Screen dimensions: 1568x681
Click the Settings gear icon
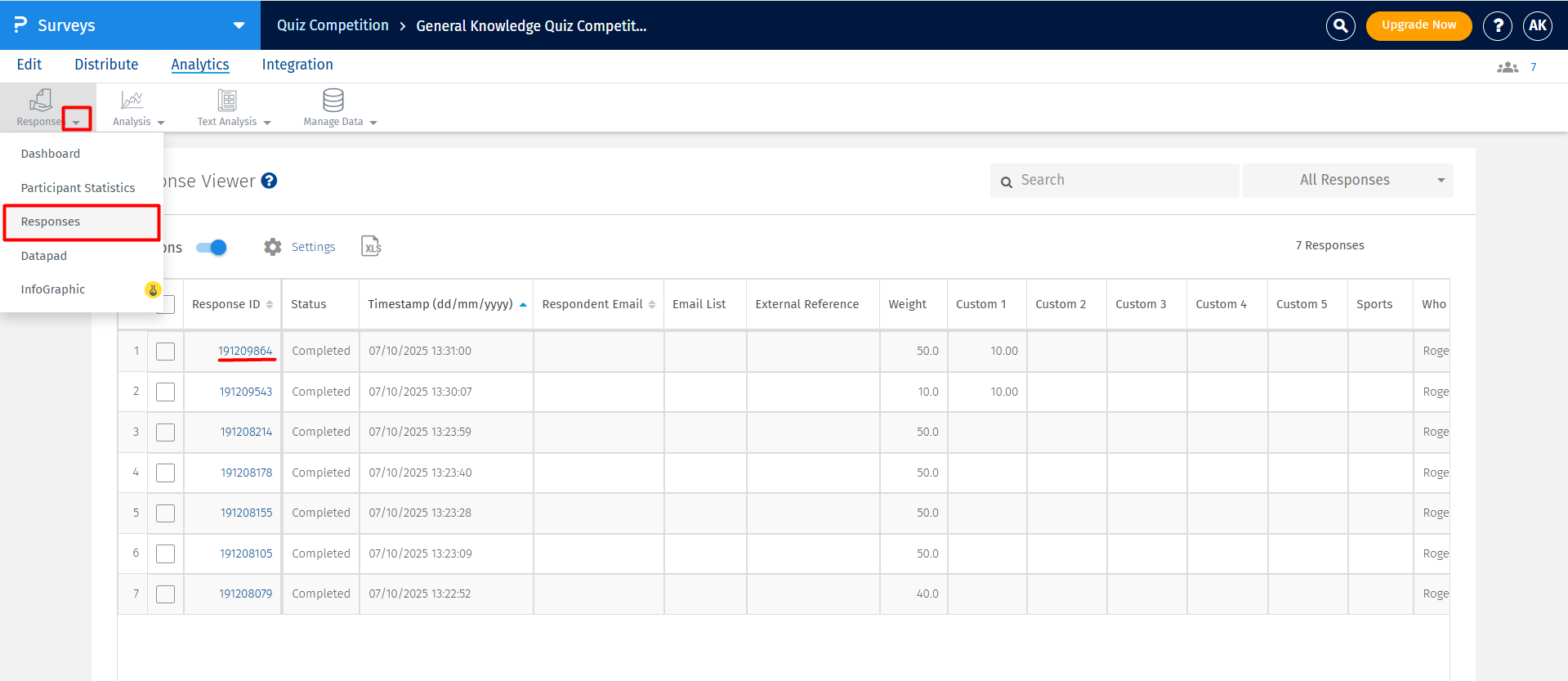click(273, 247)
